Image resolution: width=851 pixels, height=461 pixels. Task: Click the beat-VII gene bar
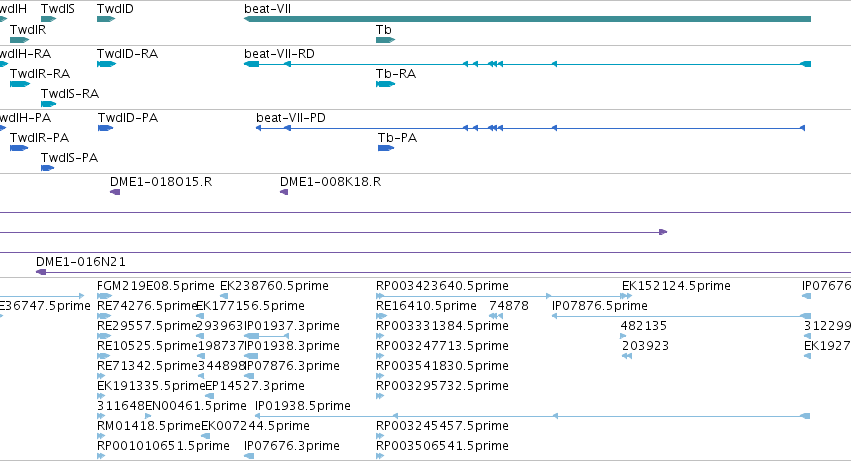pyautogui.click(x=528, y=19)
